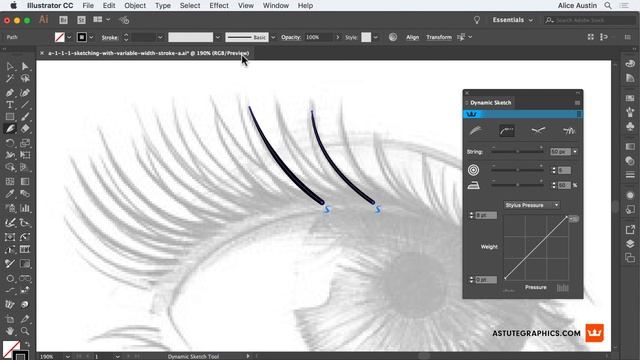The width and height of the screenshot is (640, 360).
Task: Open the Layers panel icon in dock
Action: click(630, 244)
